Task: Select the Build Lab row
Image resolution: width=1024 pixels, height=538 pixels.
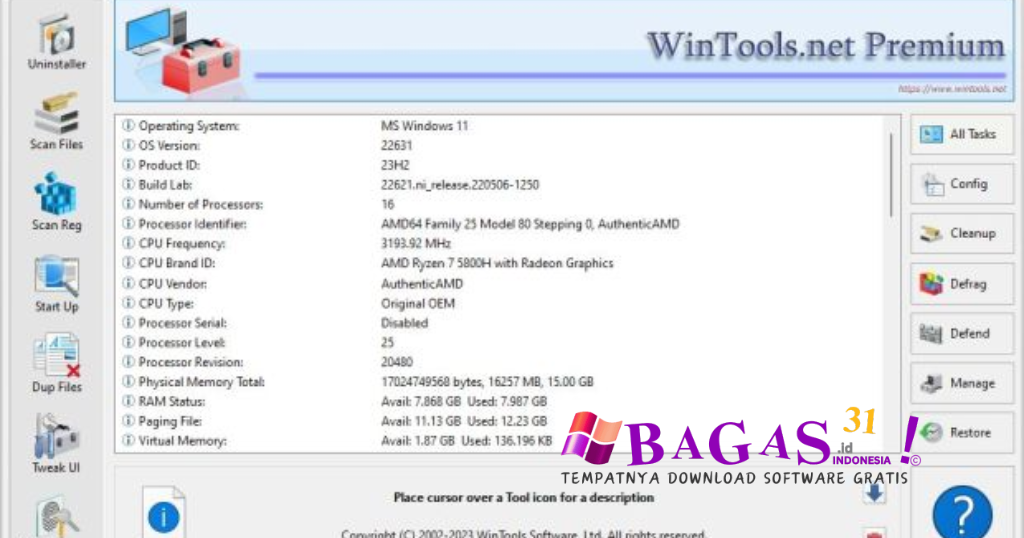Action: 502,185
